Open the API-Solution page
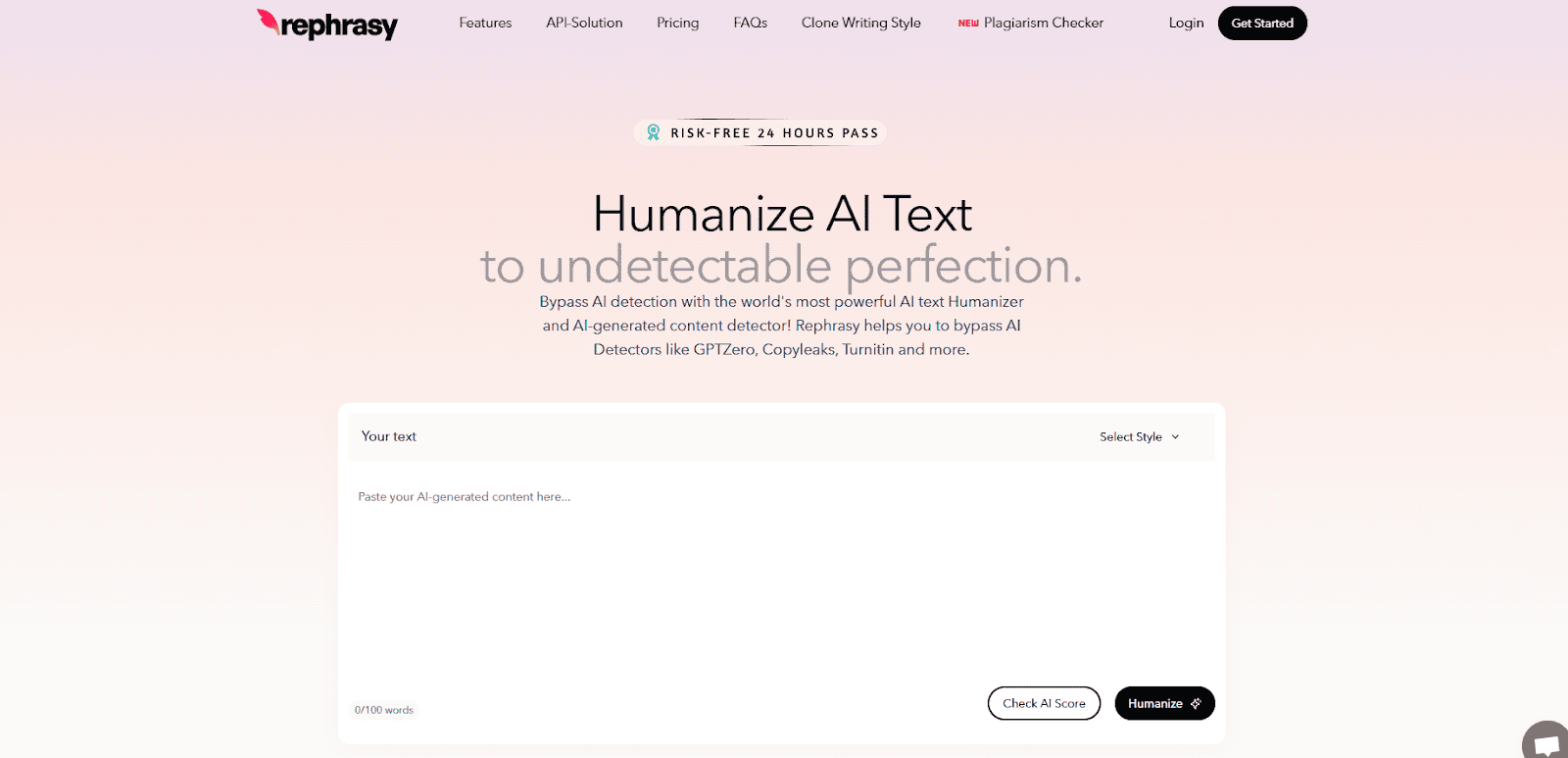This screenshot has height=758, width=1568. click(584, 23)
